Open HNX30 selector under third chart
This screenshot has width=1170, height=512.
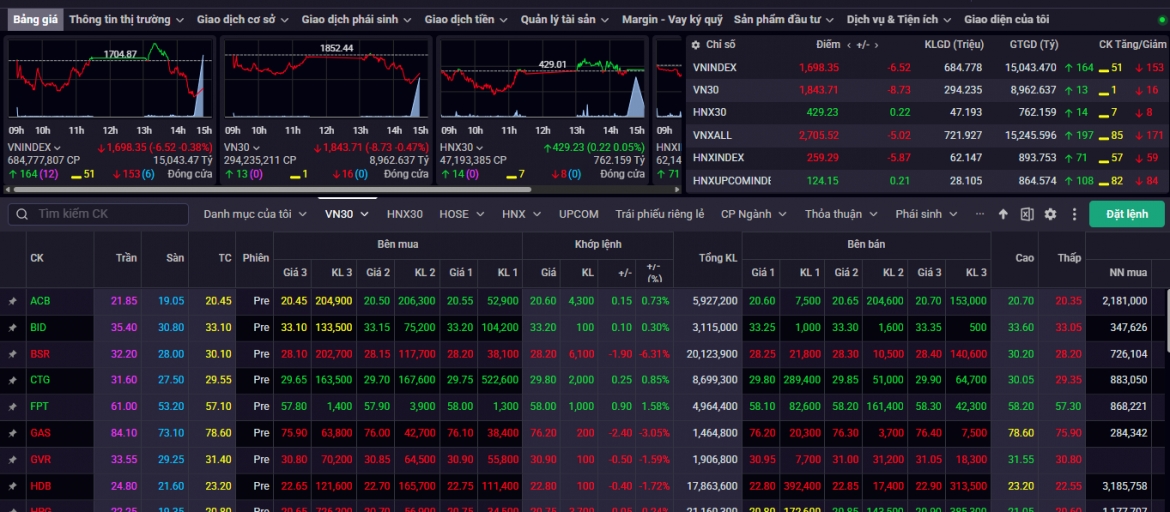462,148
